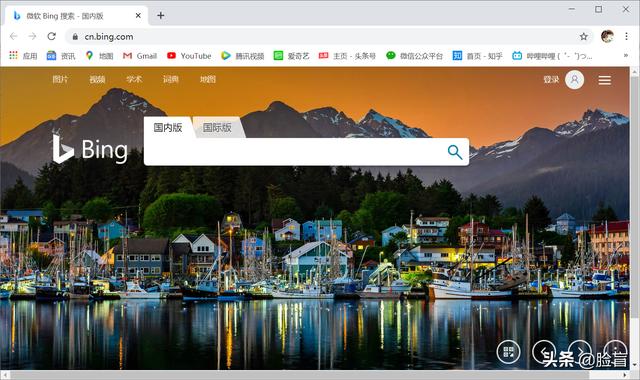Click the Bing logo

click(x=90, y=148)
